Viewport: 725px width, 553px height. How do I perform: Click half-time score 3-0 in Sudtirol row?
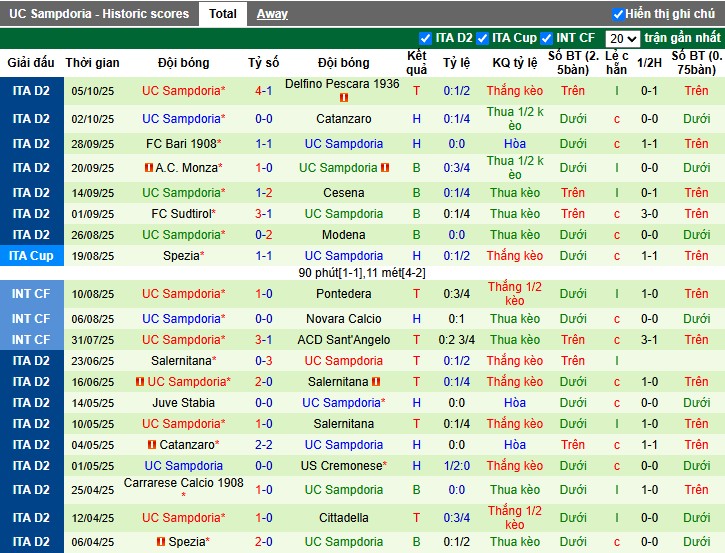tap(649, 214)
